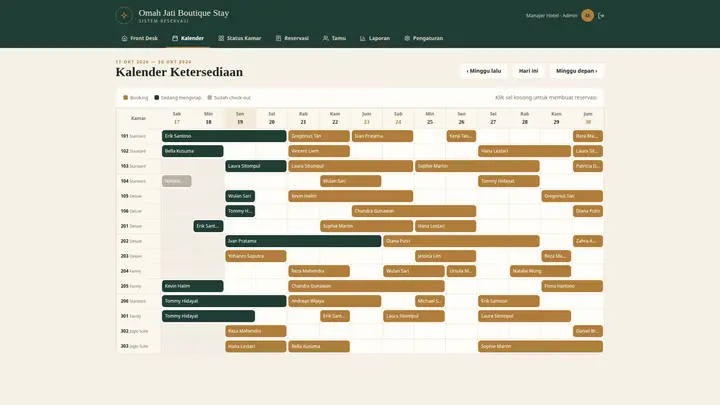Click the Sen 19 day column header
The width and height of the screenshot is (720, 405).
click(x=240, y=118)
